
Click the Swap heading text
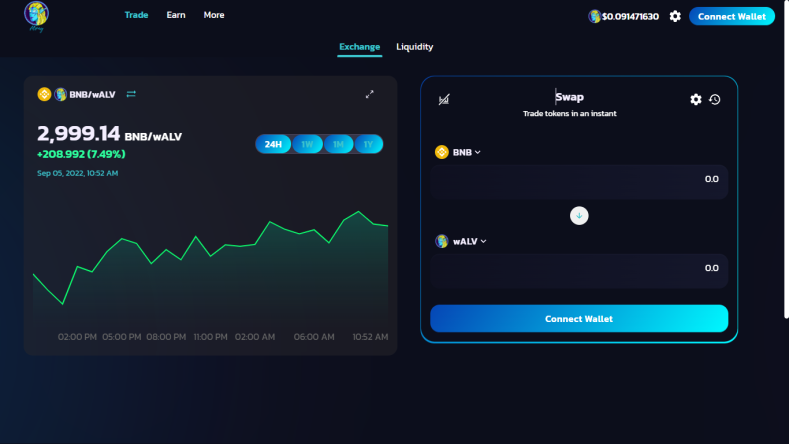click(x=569, y=97)
